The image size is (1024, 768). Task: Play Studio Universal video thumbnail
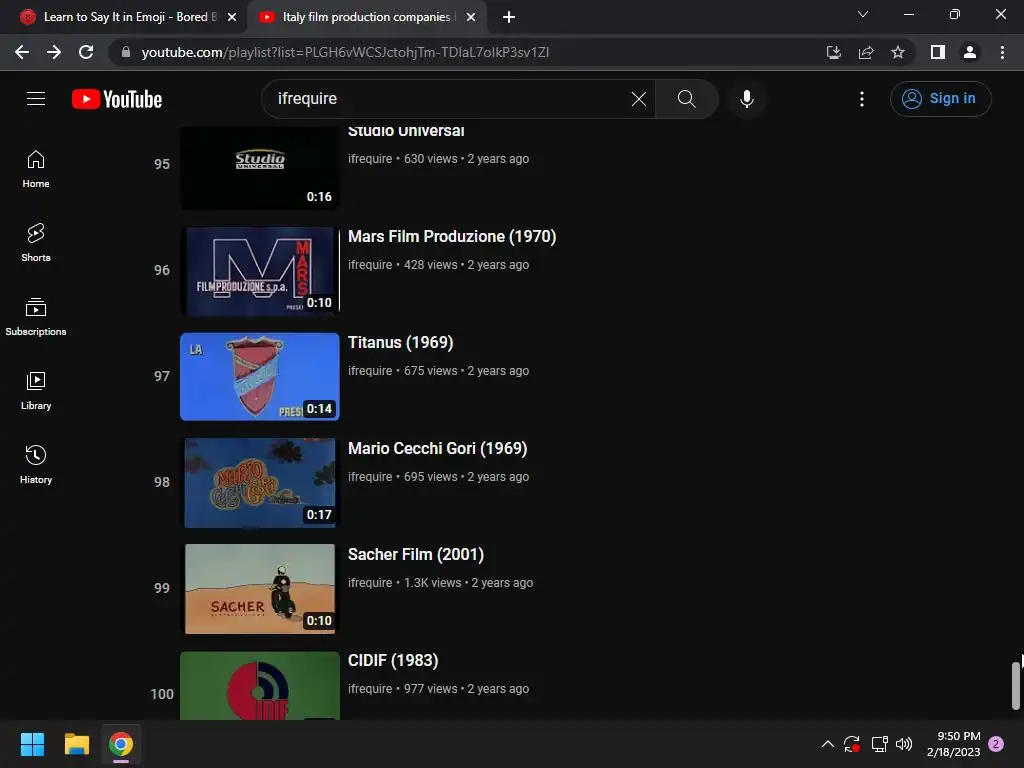[x=260, y=167]
